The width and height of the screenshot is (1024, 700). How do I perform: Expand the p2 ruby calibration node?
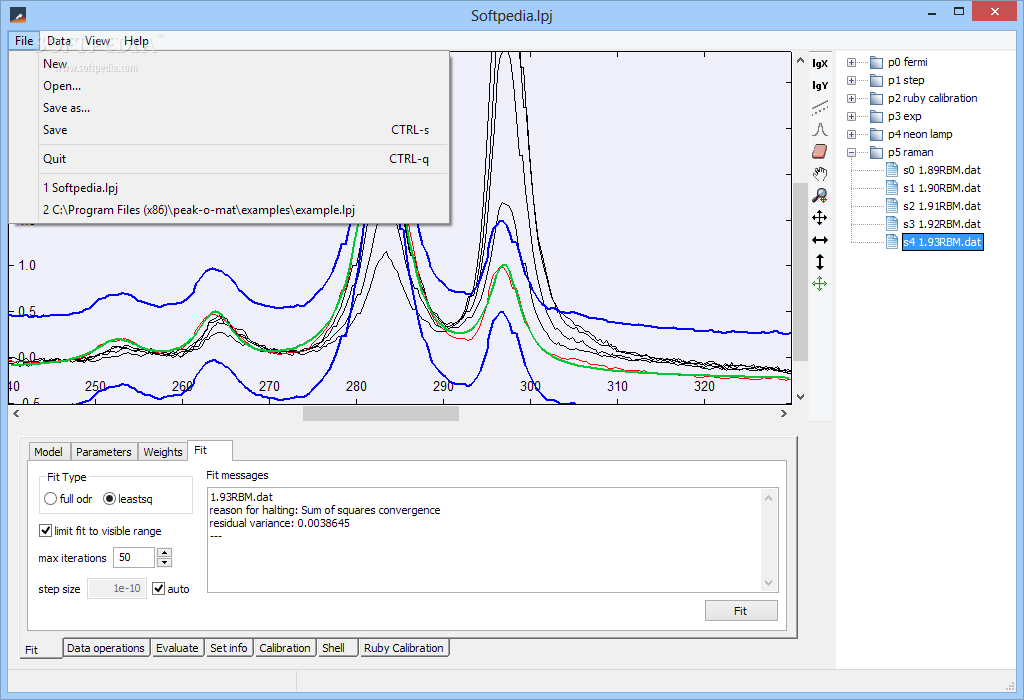click(x=852, y=99)
